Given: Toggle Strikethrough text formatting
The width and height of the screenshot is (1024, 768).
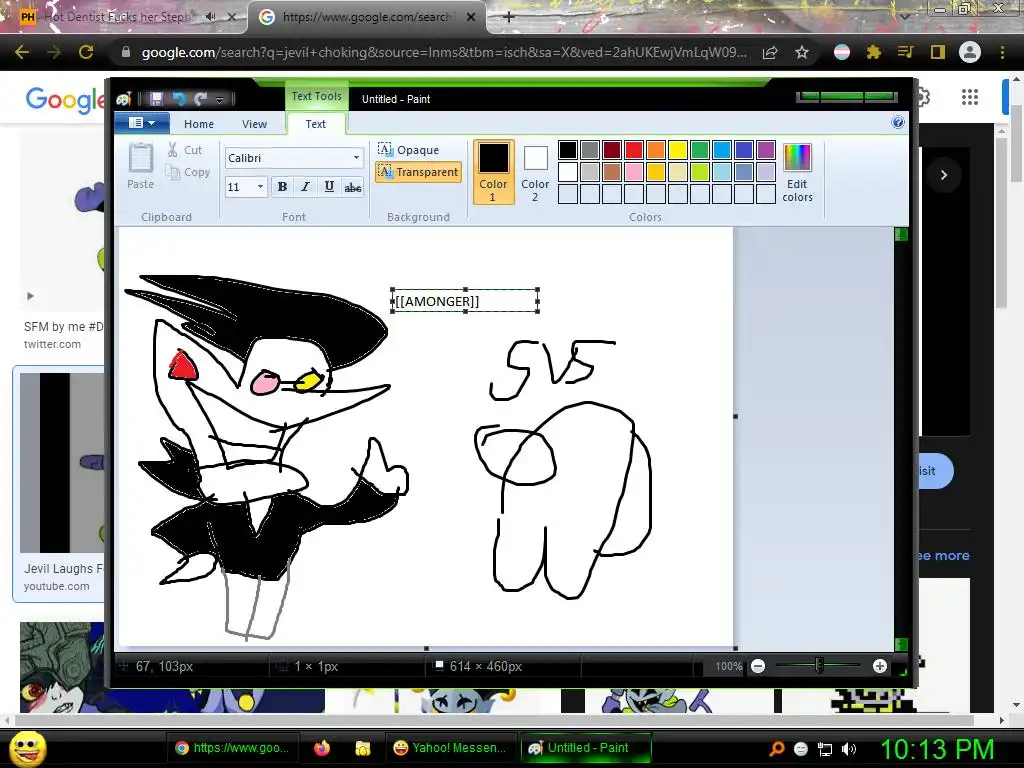Looking at the screenshot, I should (353, 187).
